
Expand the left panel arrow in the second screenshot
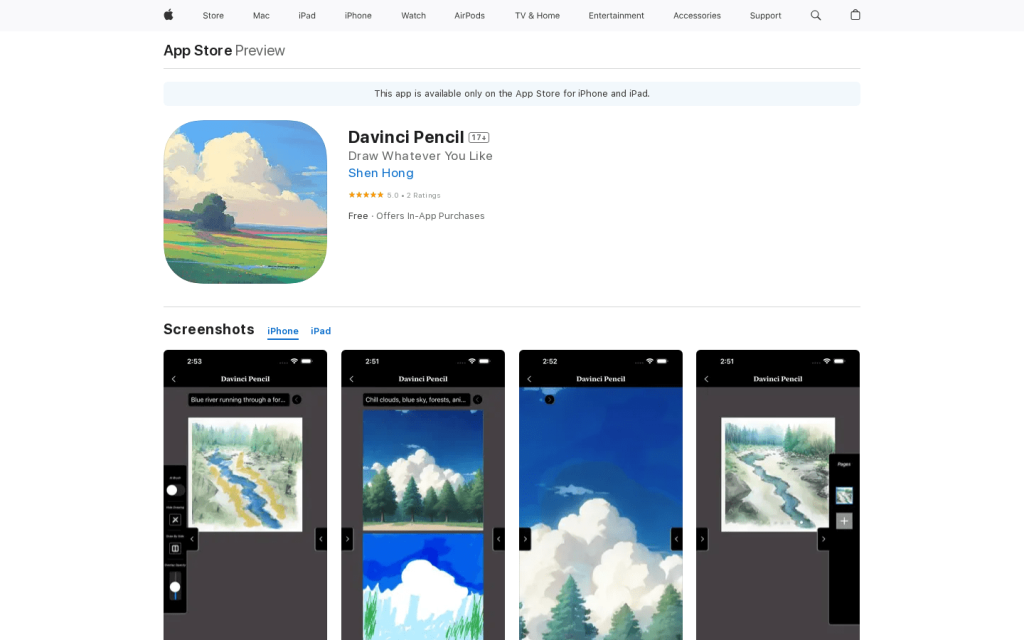[347, 539]
